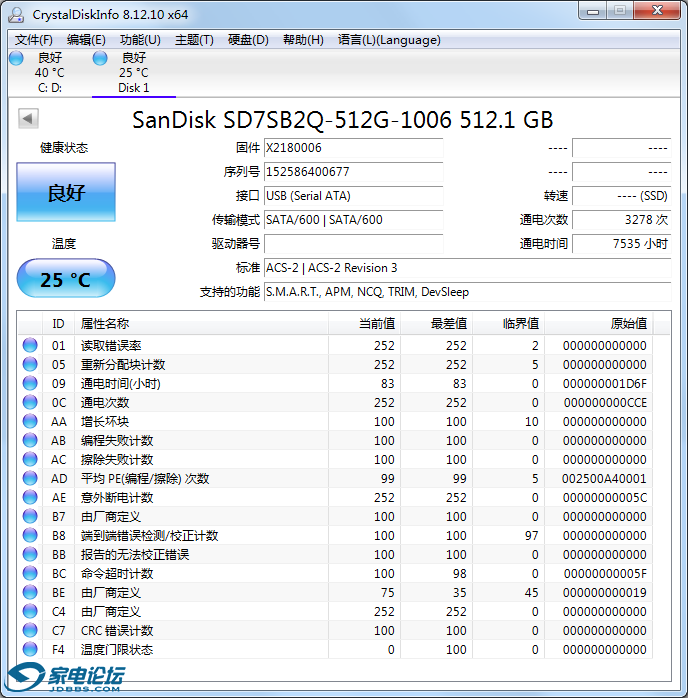This screenshot has height=698, width=688.
Task: Click the standard field ACS-2 Revision 3
Action: click(x=467, y=268)
